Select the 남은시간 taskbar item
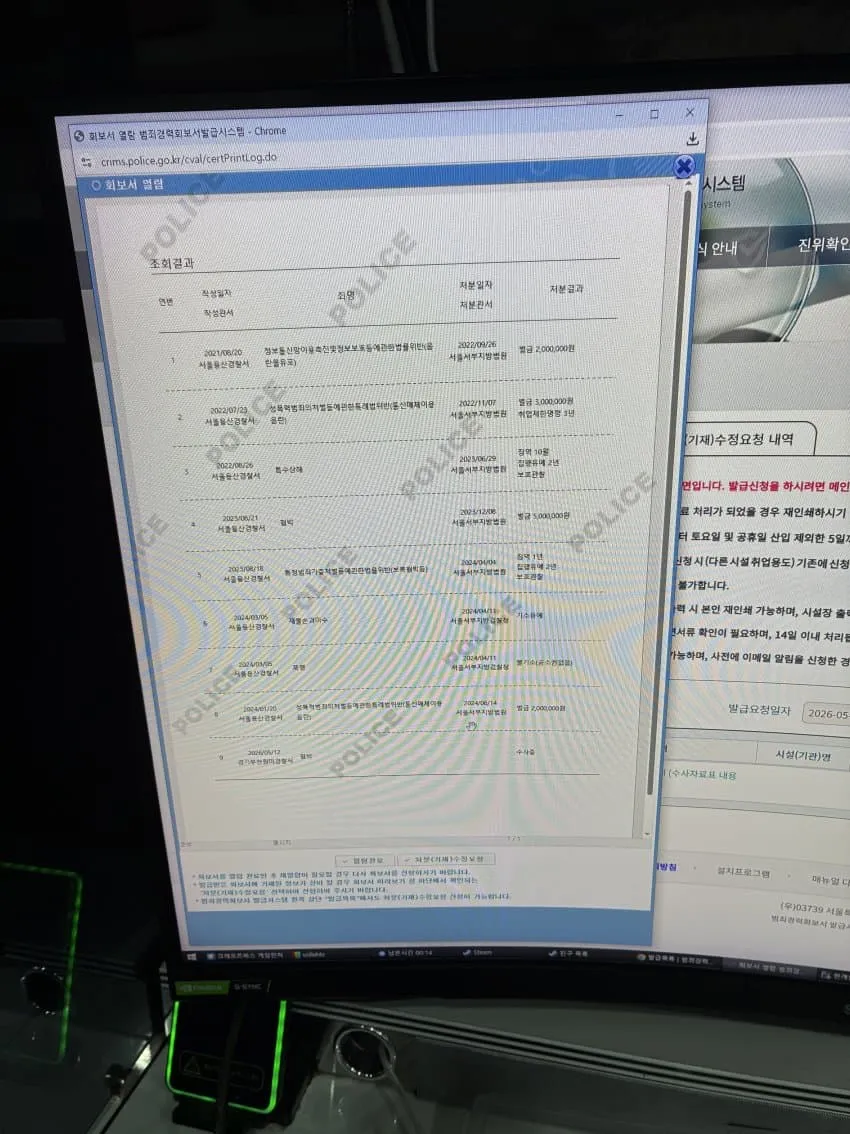This screenshot has height=1134, width=850. tap(406, 952)
